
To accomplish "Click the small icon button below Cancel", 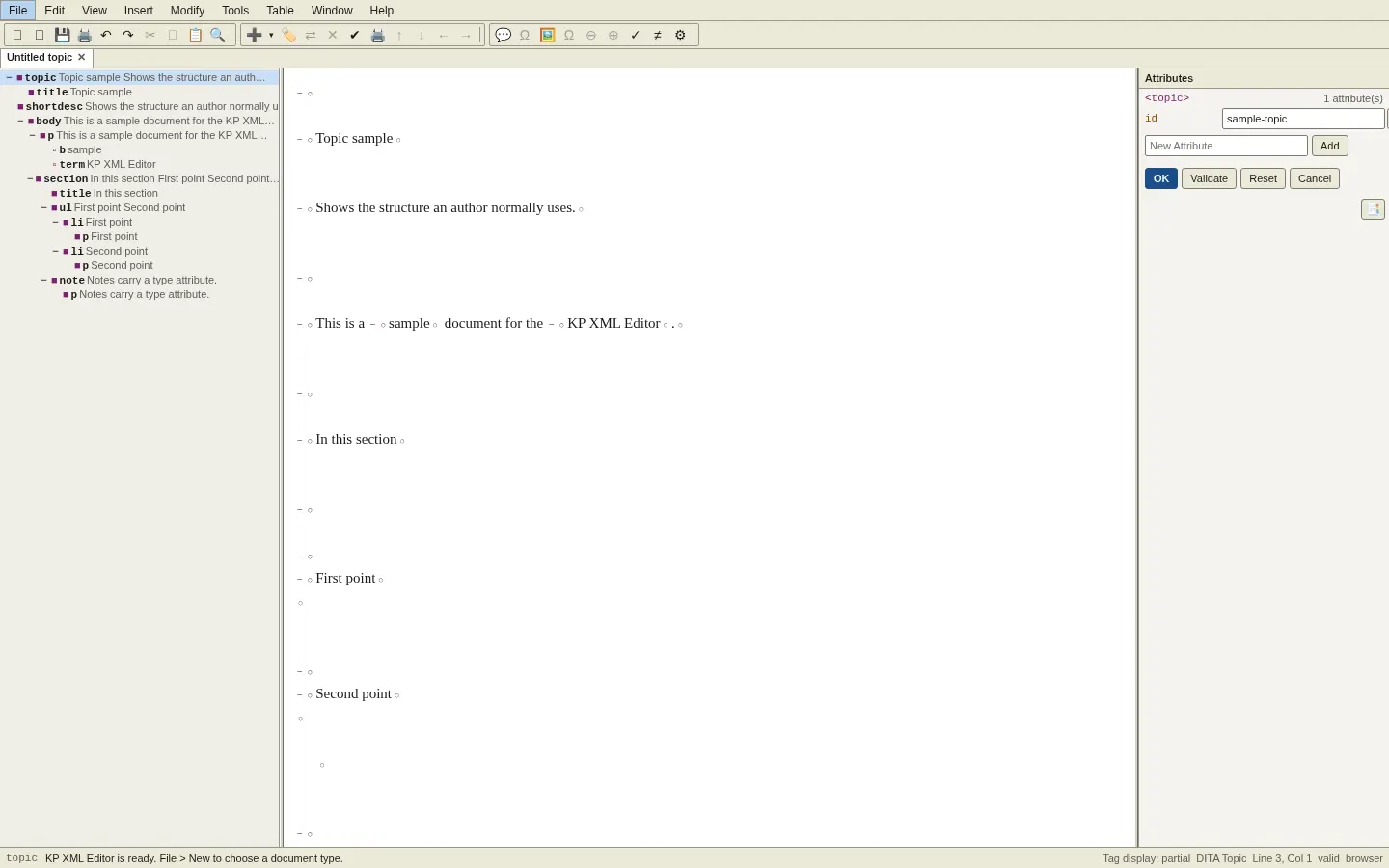I will (1373, 209).
